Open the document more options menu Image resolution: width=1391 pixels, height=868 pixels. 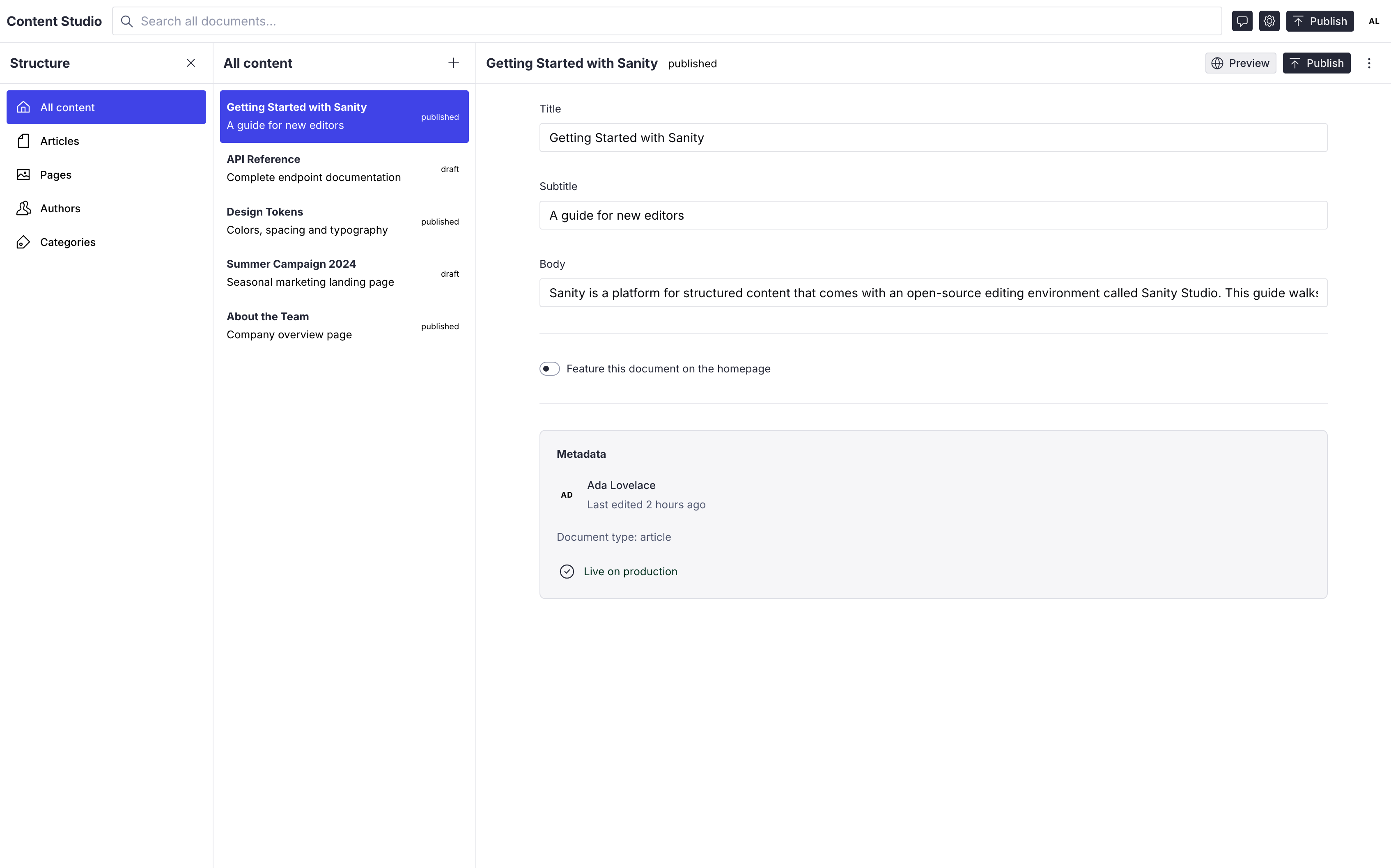tap(1368, 63)
